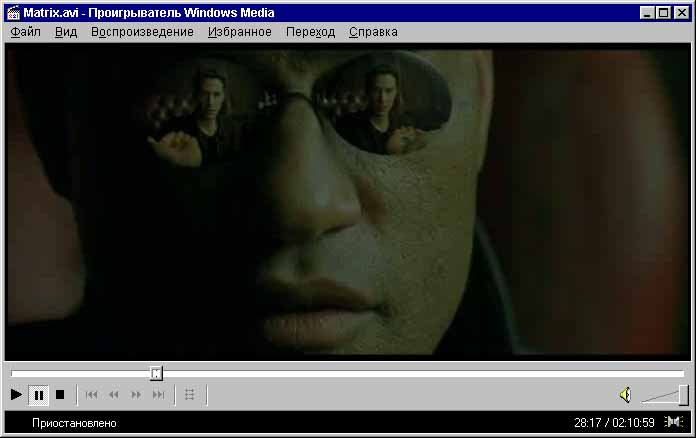Open the Файл menu

click(25, 32)
